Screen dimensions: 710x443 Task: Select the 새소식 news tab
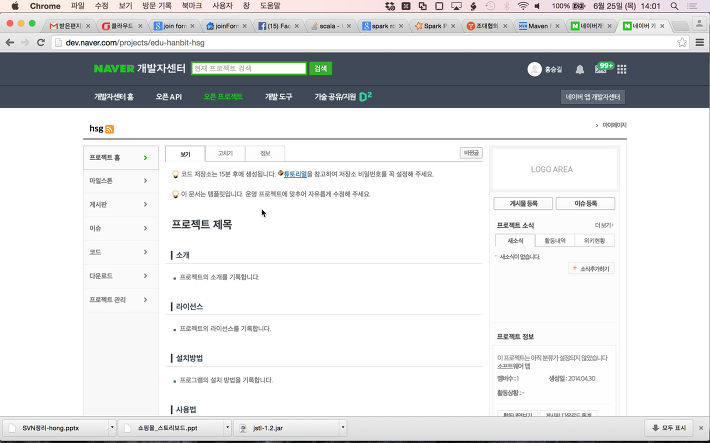click(x=515, y=241)
